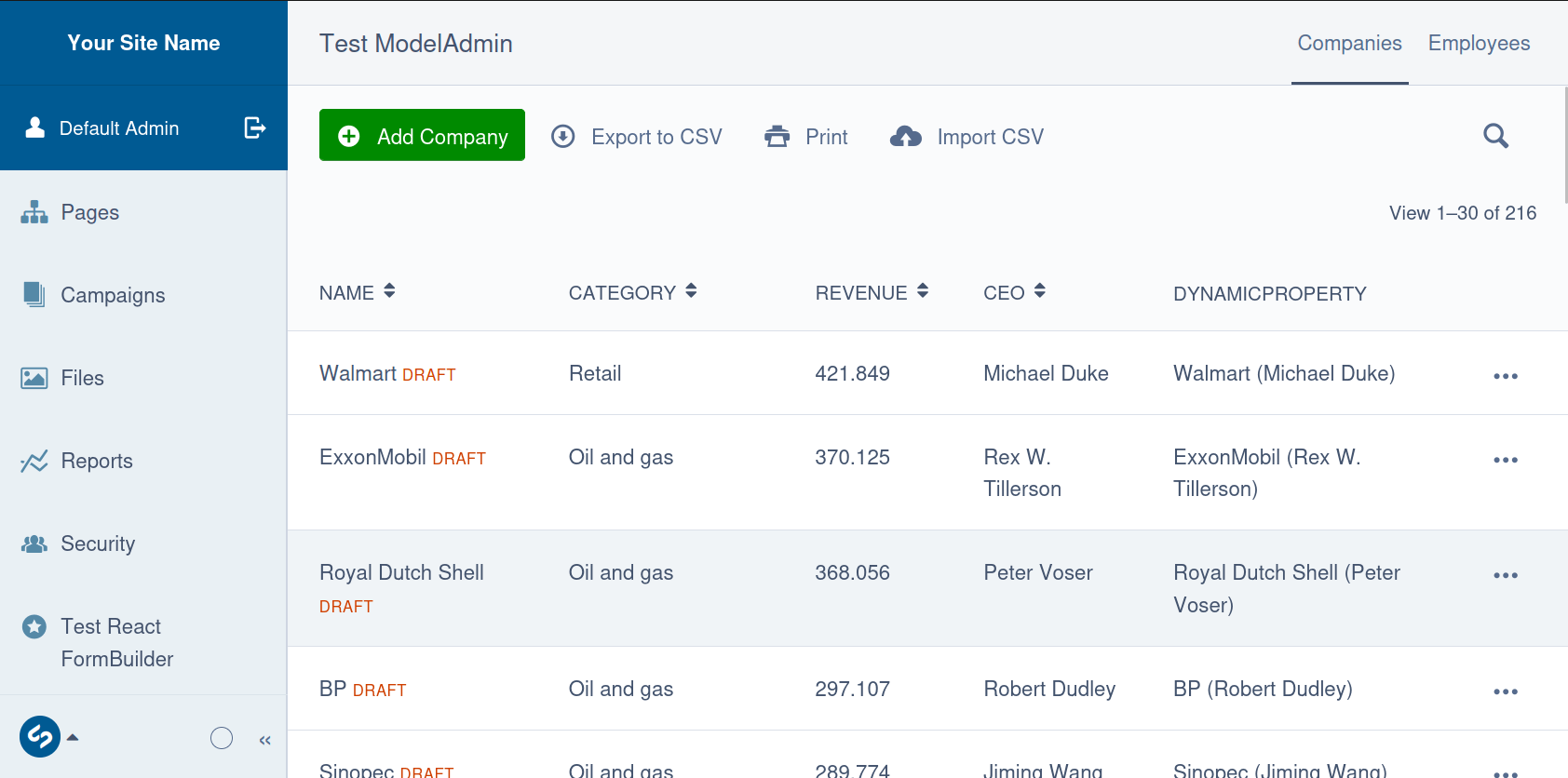Collapse the sidebar with the double chevron
This screenshot has height=778, width=1568.
[x=265, y=740]
